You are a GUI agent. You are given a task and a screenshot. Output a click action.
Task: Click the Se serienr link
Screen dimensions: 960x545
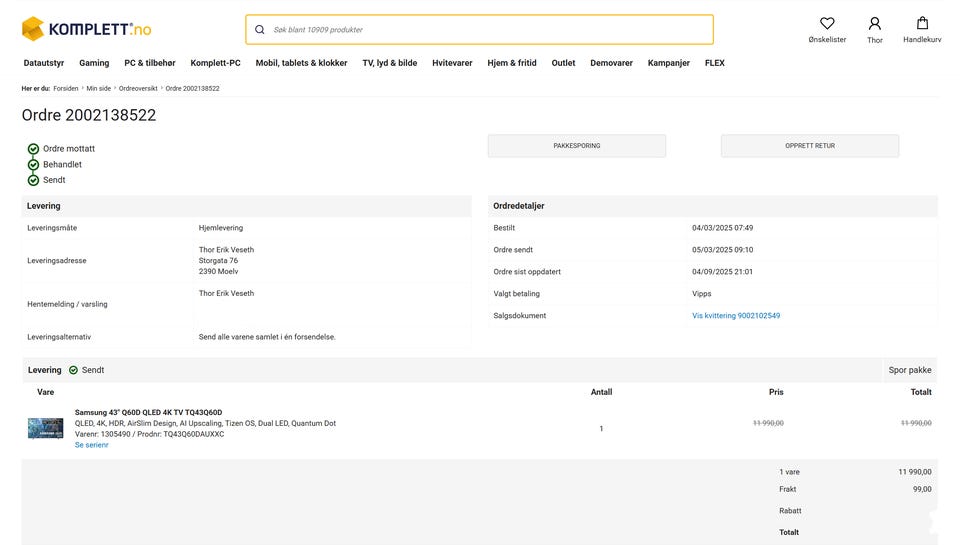pyautogui.click(x=92, y=445)
